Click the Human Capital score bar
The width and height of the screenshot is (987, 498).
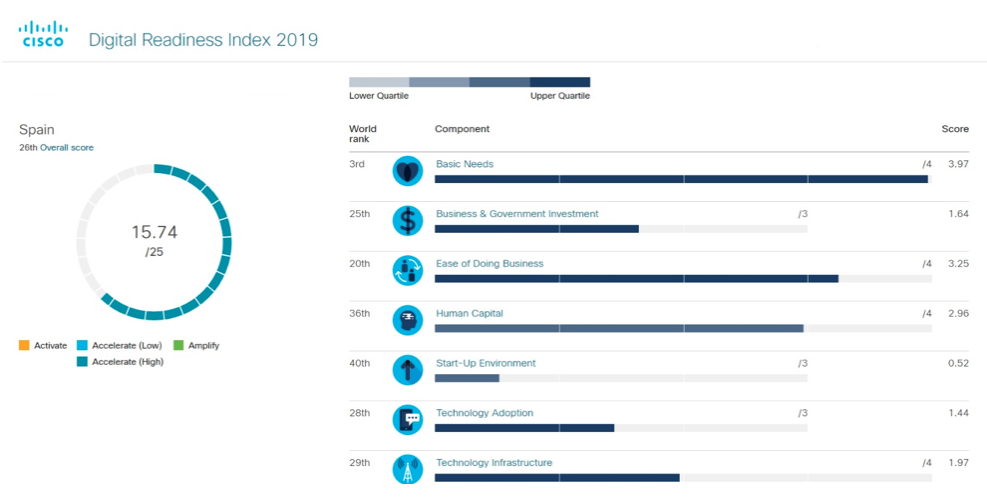click(683, 328)
